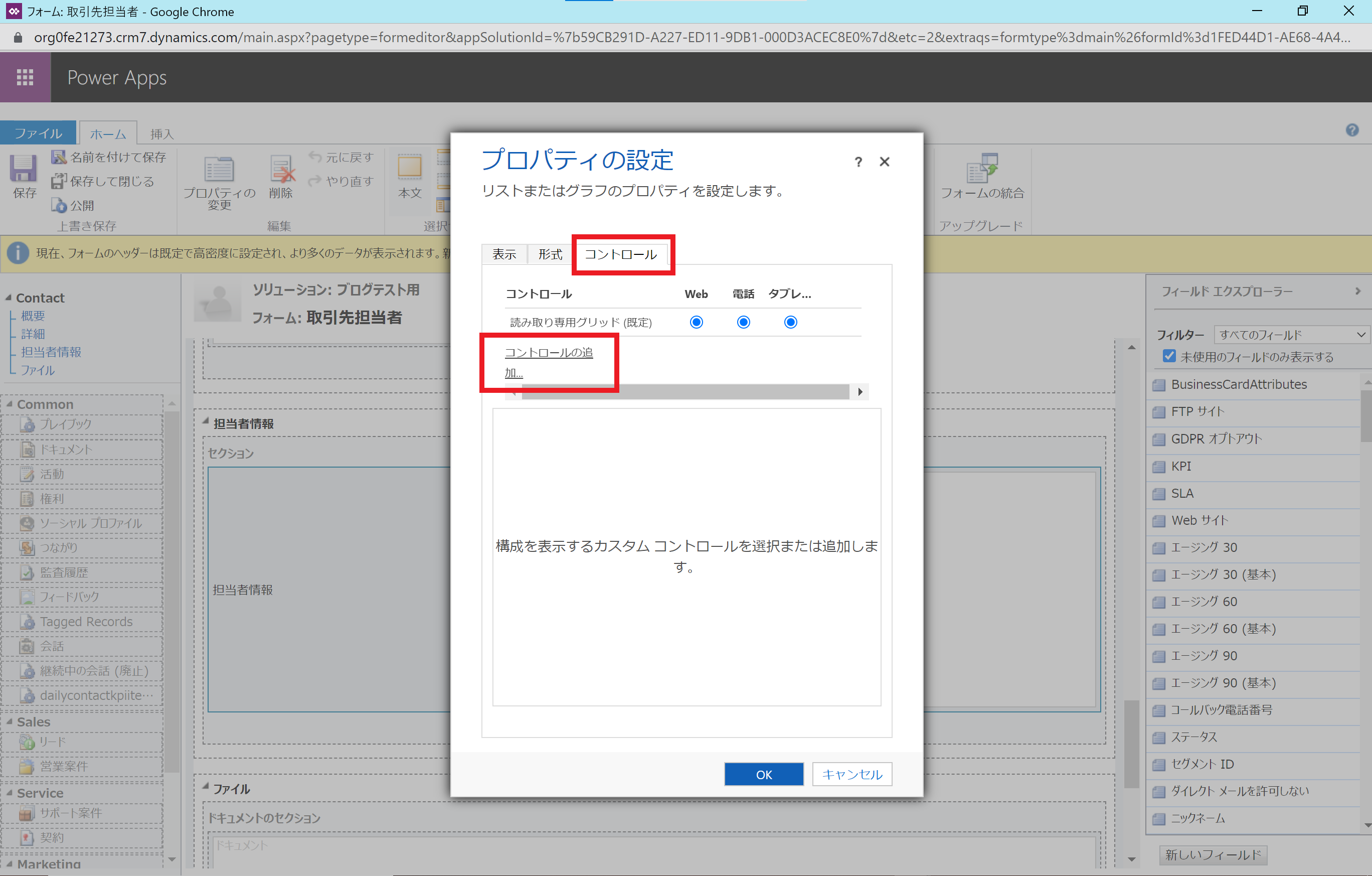This screenshot has width=1372, height=876.
Task: Click the プレイブック item icon
Action: click(x=28, y=424)
